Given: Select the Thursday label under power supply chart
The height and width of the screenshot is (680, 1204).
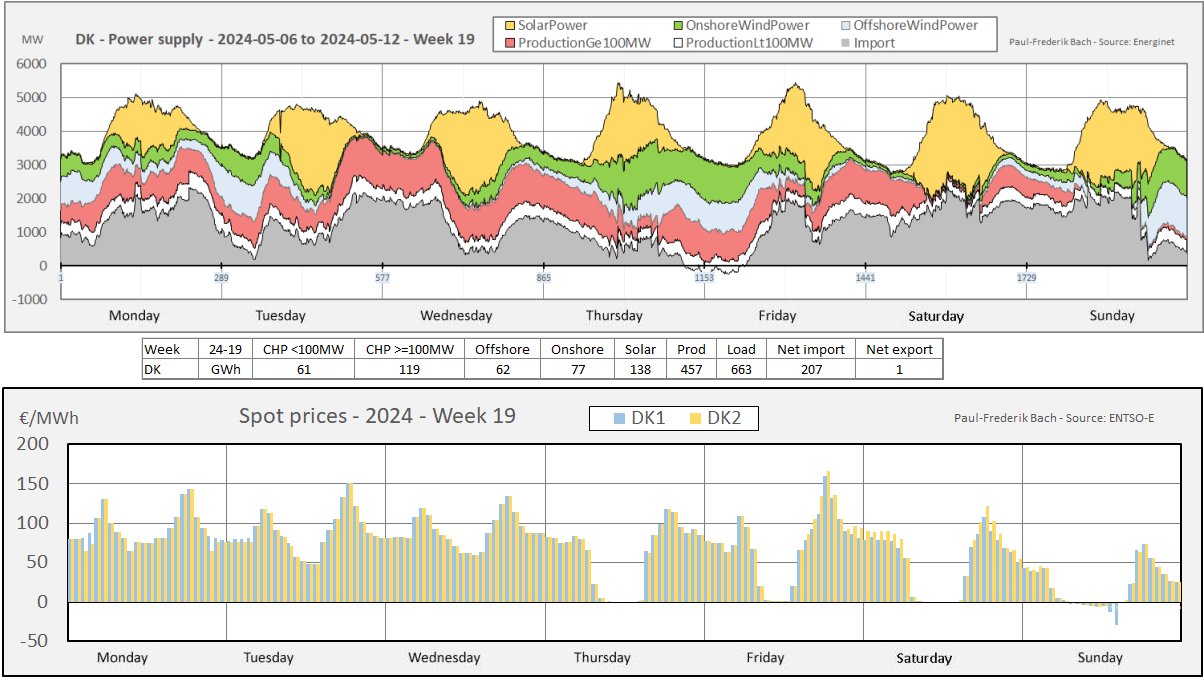Looking at the screenshot, I should click(x=614, y=315).
